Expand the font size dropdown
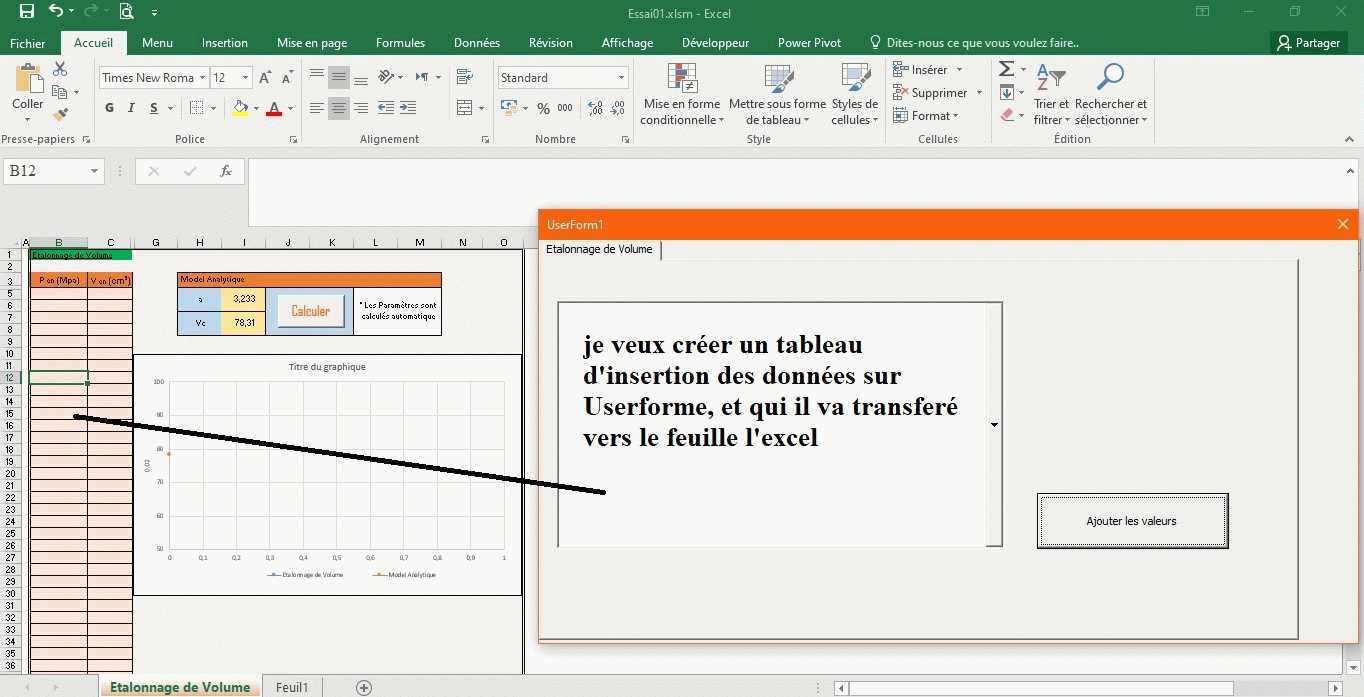 [x=246, y=78]
